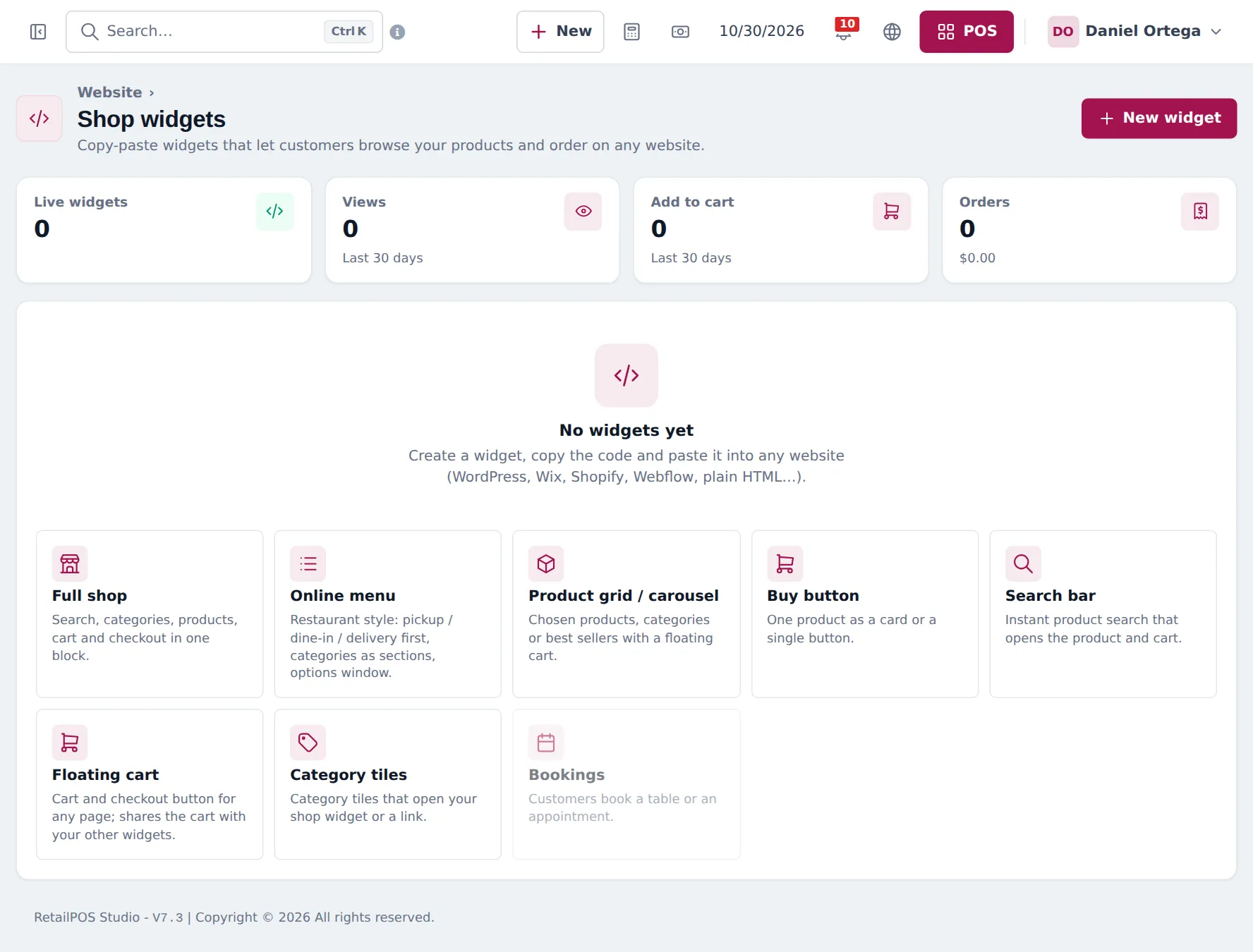Pick the Product grid / carousel title
Screen dimensions: 1253x952
pyautogui.click(x=624, y=596)
